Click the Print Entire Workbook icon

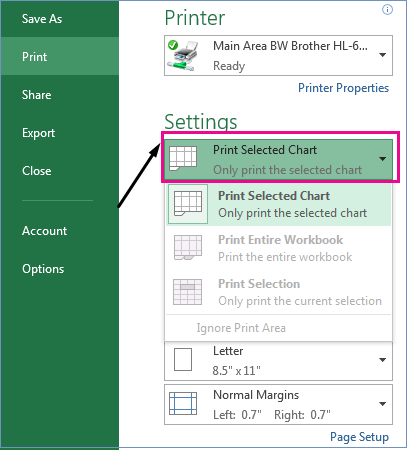point(188,248)
